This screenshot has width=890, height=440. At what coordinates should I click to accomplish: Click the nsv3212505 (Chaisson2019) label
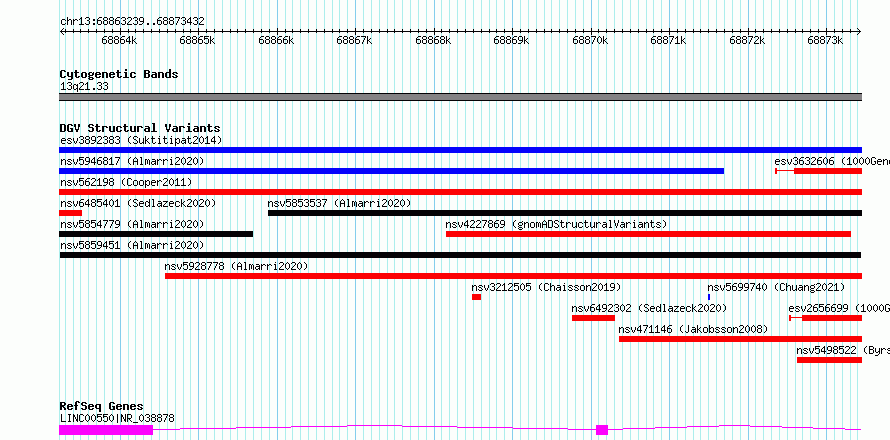coord(546,287)
